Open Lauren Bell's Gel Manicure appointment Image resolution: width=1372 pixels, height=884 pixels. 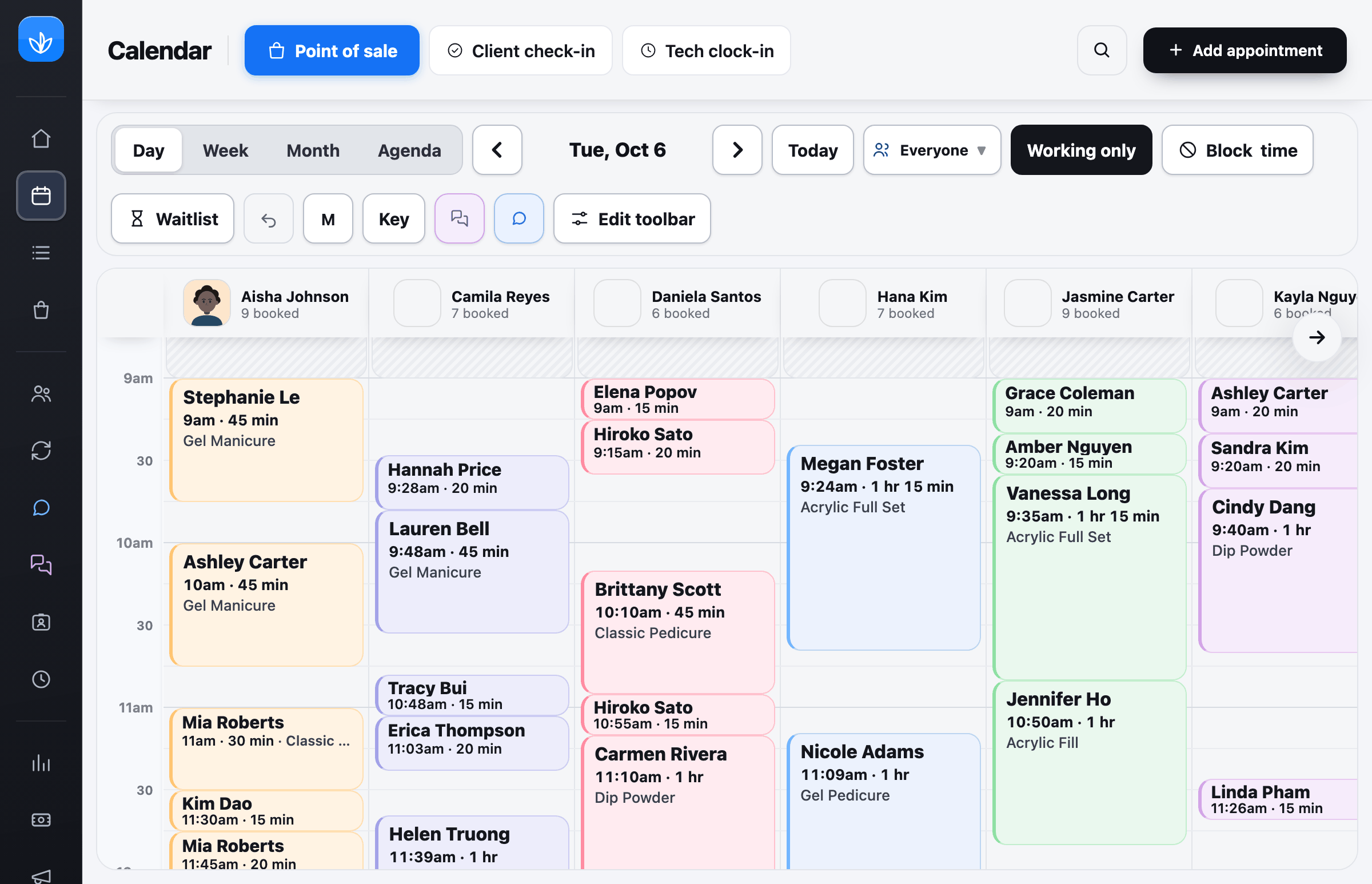pyautogui.click(x=472, y=572)
